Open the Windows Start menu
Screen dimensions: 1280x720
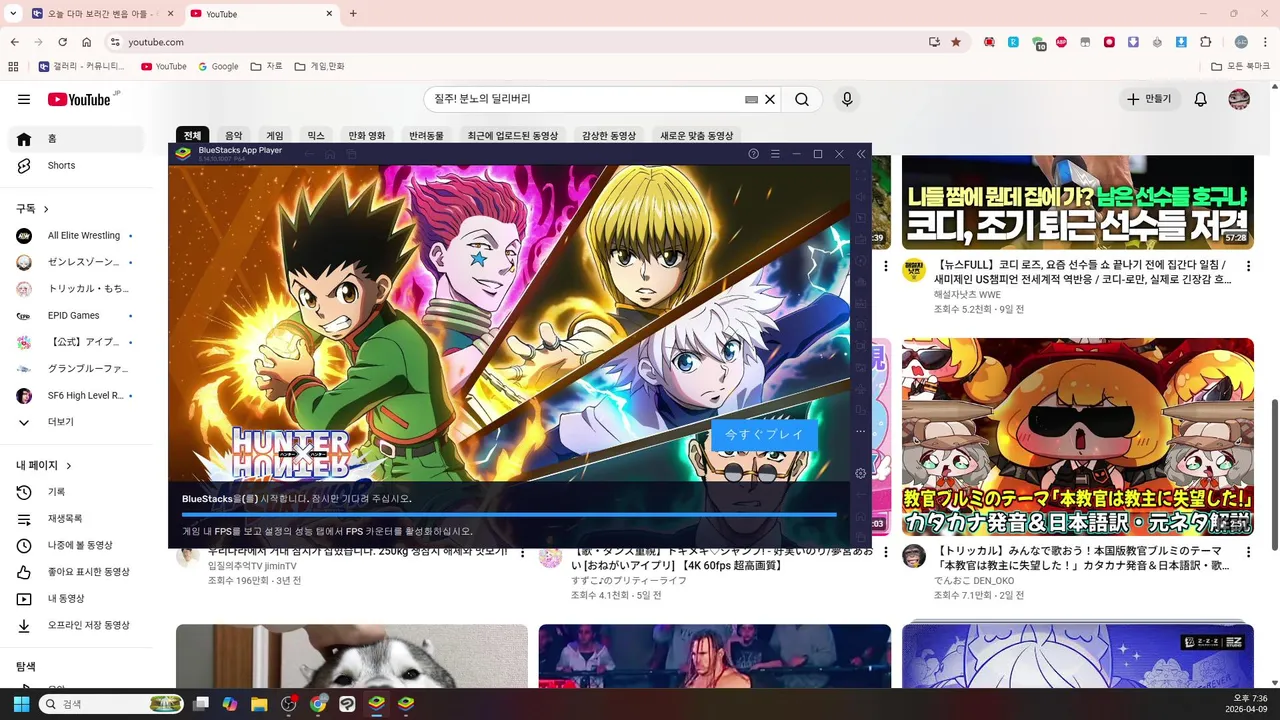pos(21,704)
